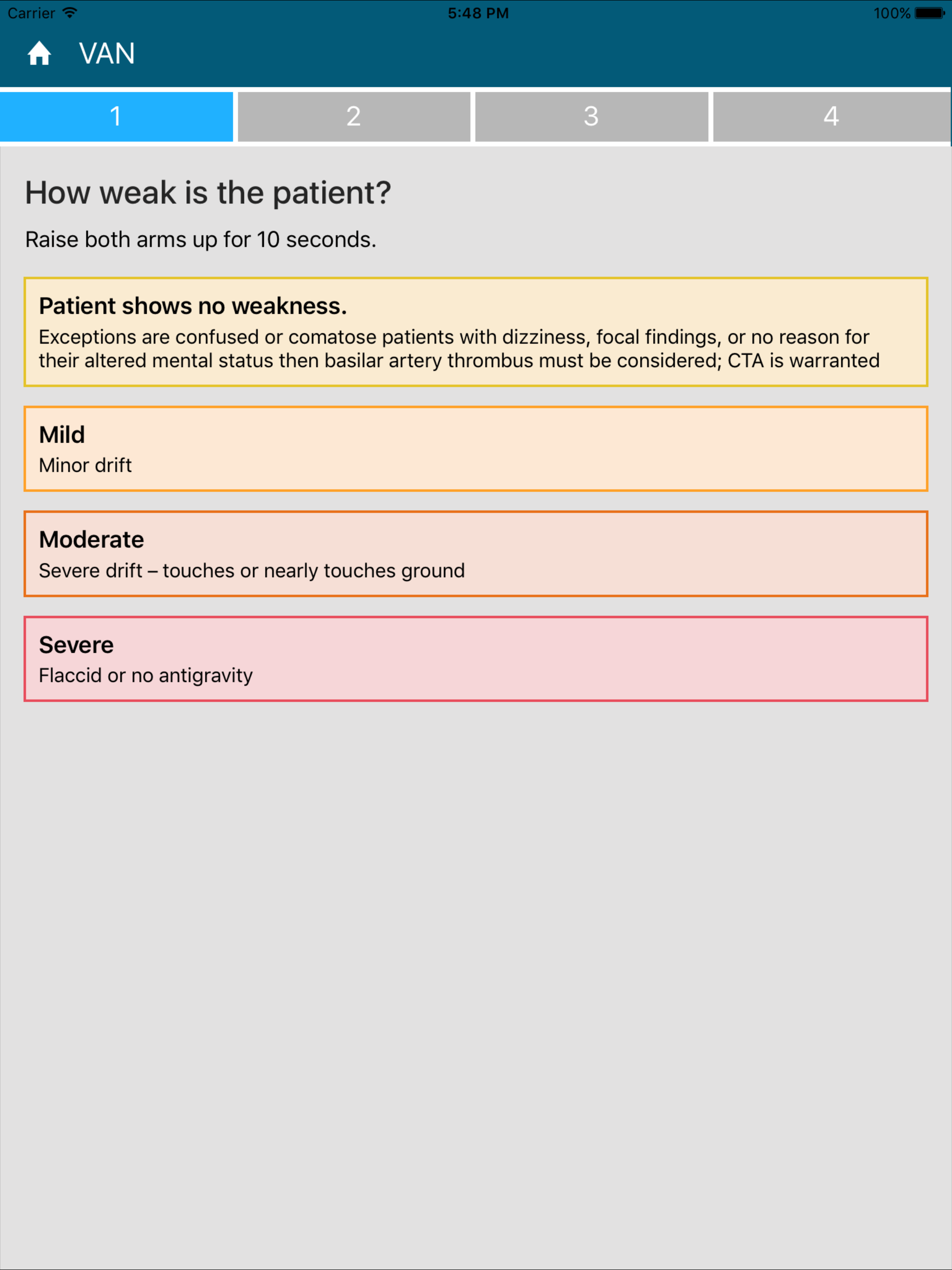The image size is (952, 1270).
Task: Tap the Carrier label in status bar
Action: (31, 13)
